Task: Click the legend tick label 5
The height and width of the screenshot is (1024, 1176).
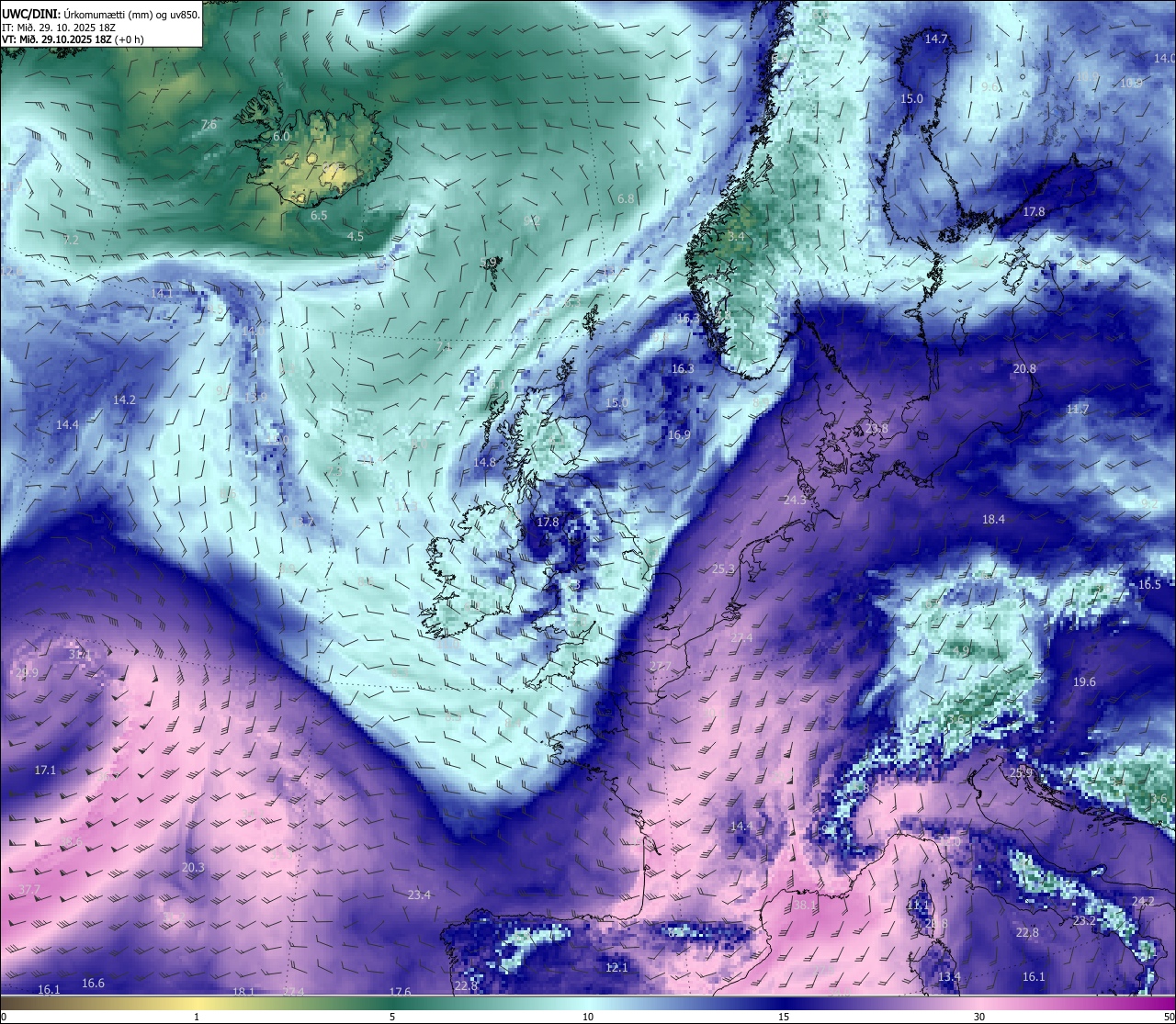Action: pos(392,1017)
